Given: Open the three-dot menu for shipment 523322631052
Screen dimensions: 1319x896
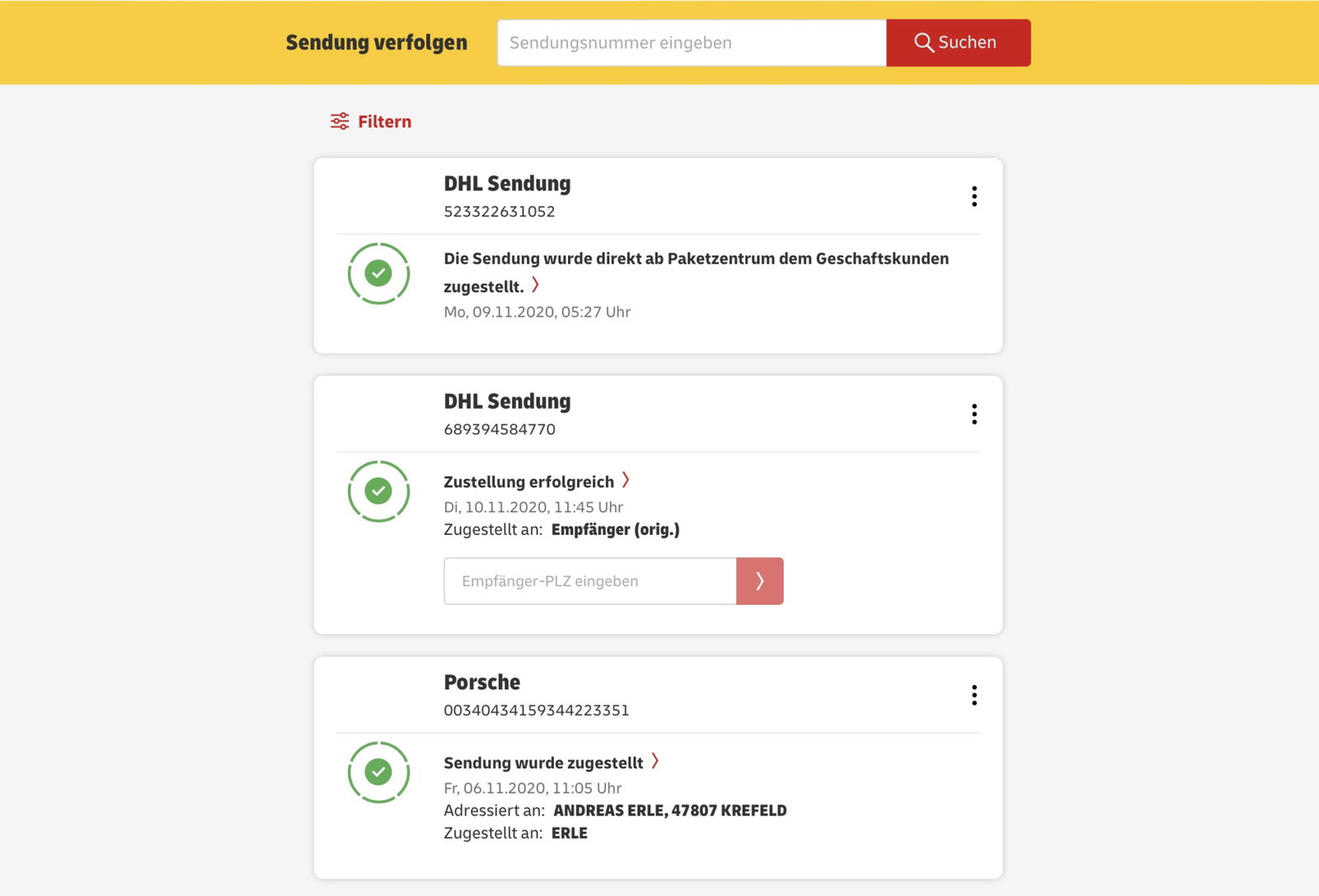Looking at the screenshot, I should [974, 196].
